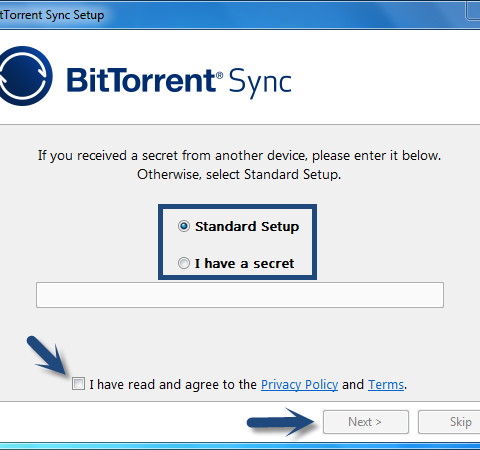480x450 pixels.
Task: Click the BitTorrent Sync Setup title bar
Action: pos(233,15)
